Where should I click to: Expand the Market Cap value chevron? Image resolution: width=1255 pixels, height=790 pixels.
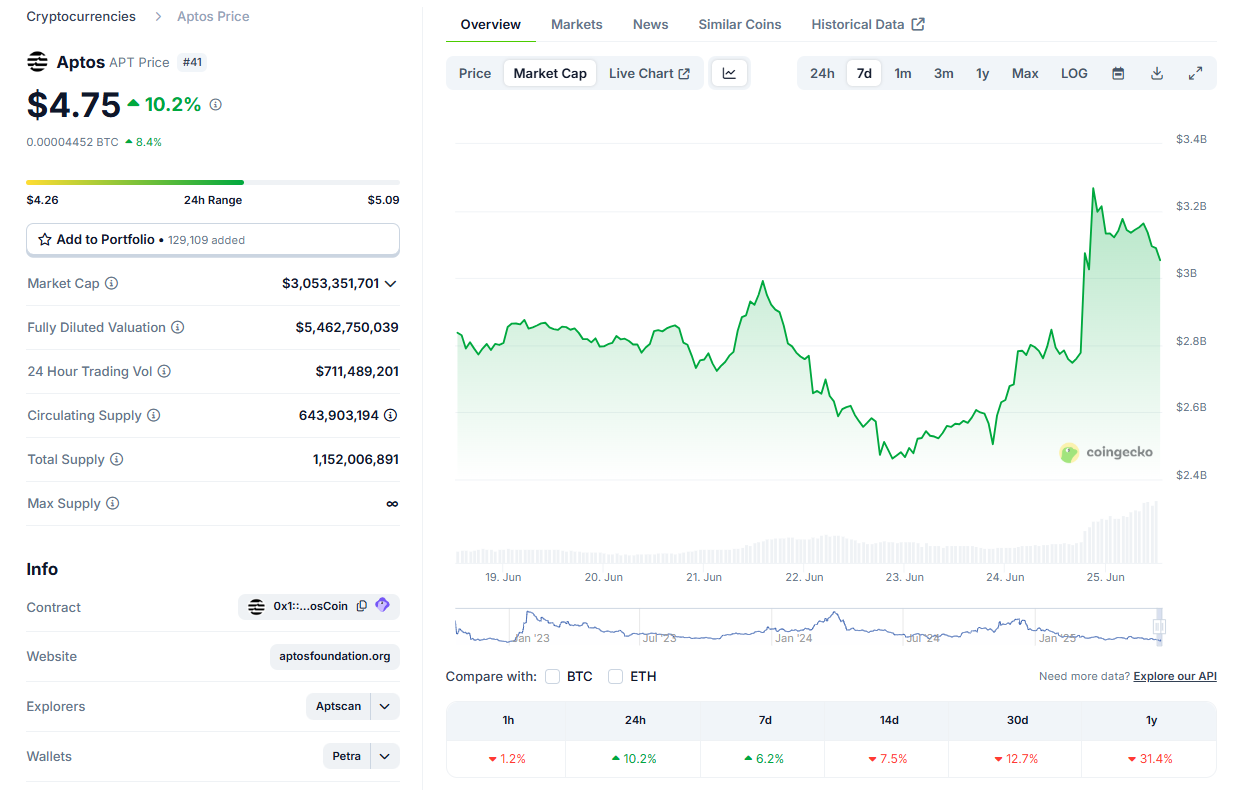(391, 284)
